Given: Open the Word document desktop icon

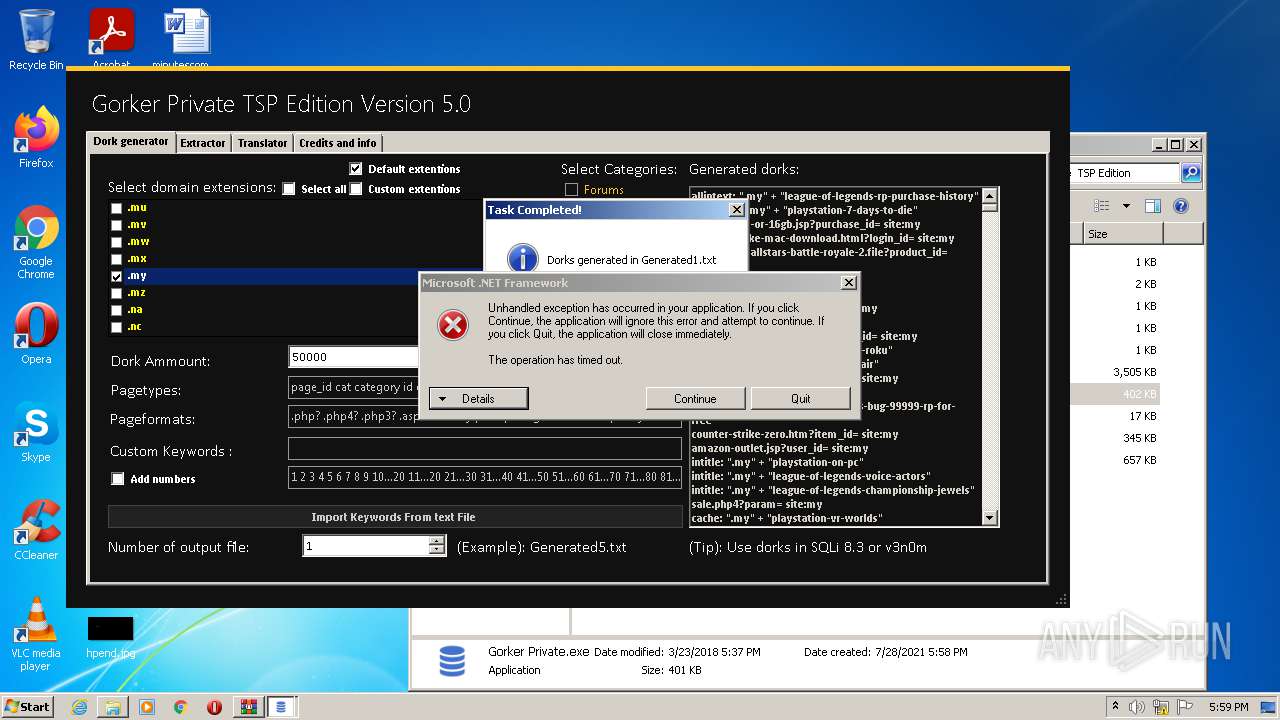Looking at the screenshot, I should 186,39.
